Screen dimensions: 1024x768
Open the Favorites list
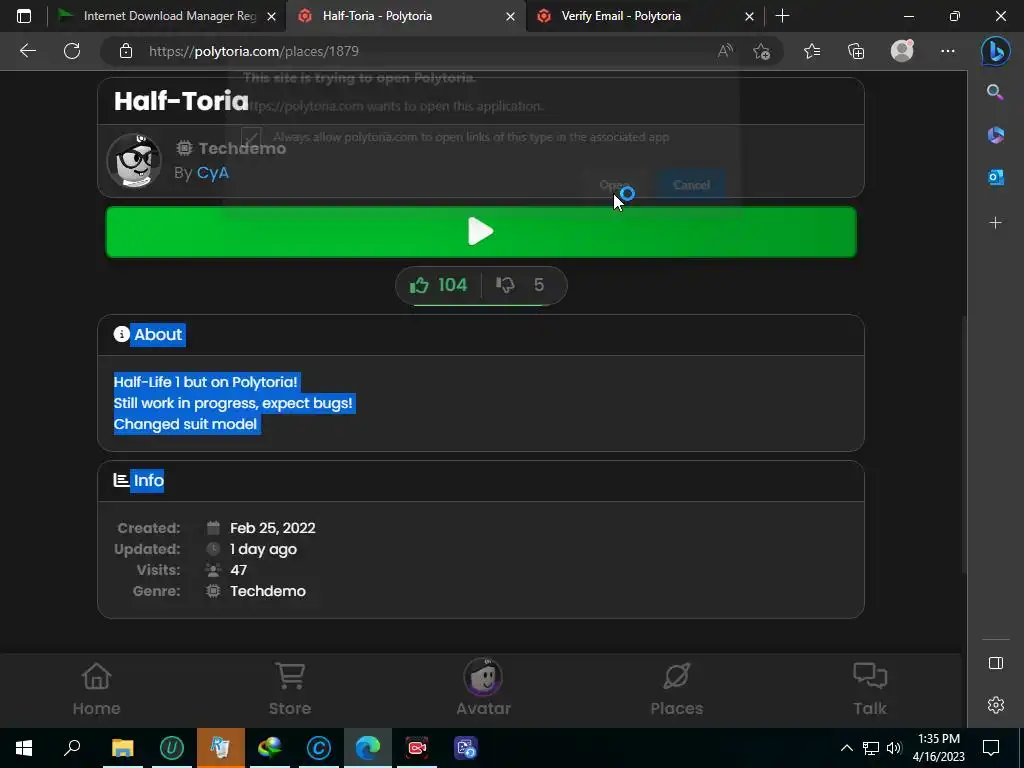tap(812, 51)
